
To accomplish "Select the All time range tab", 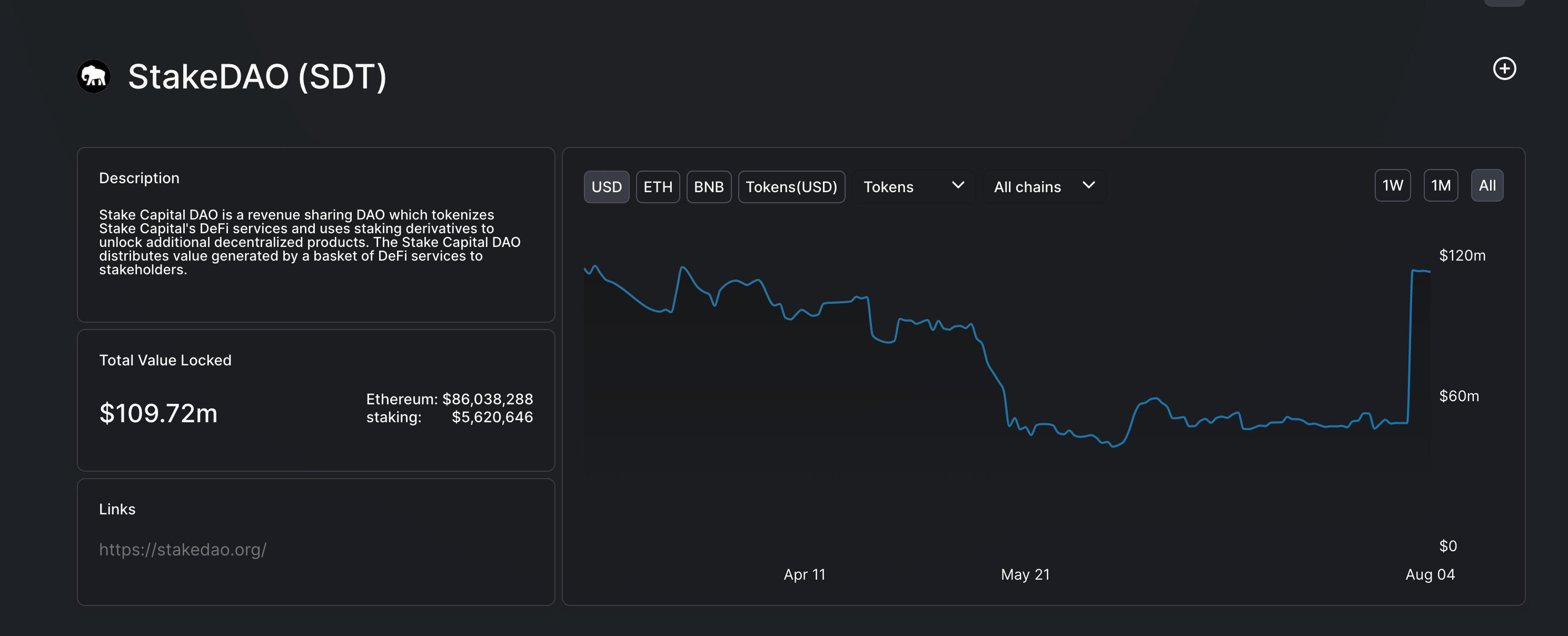I will [1487, 185].
